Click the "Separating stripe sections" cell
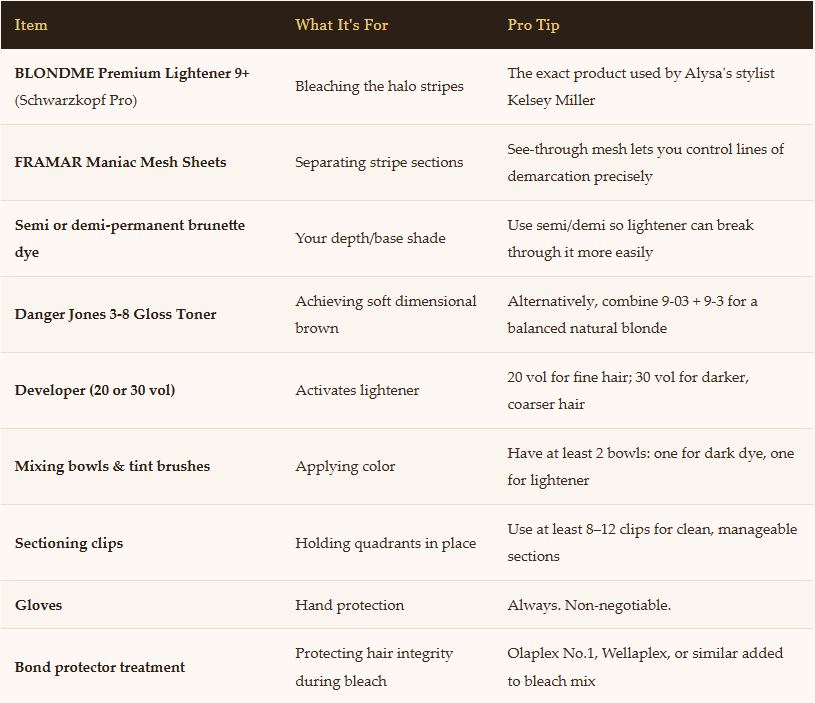The width and height of the screenshot is (815, 703). (x=379, y=162)
